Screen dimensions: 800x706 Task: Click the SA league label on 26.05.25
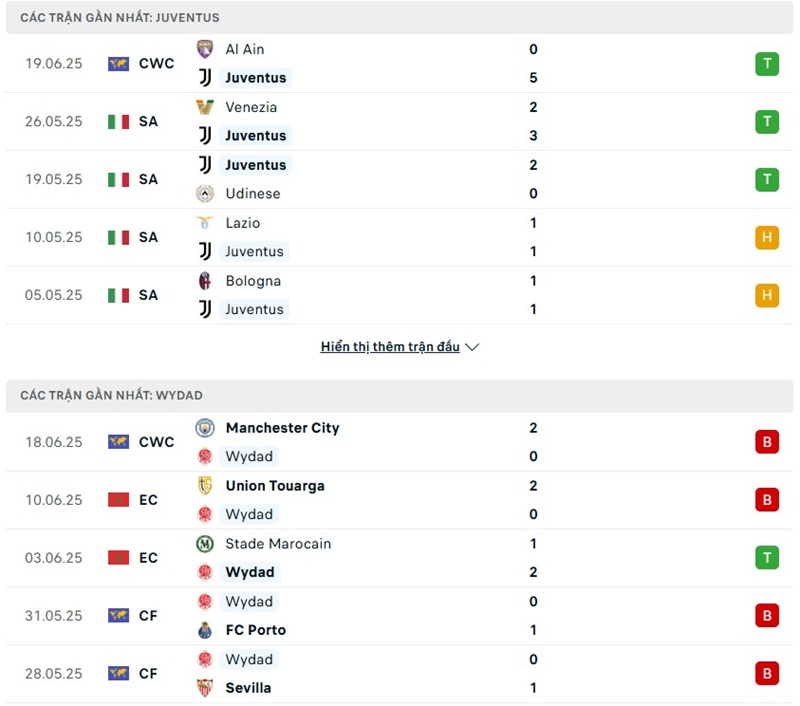(x=147, y=121)
